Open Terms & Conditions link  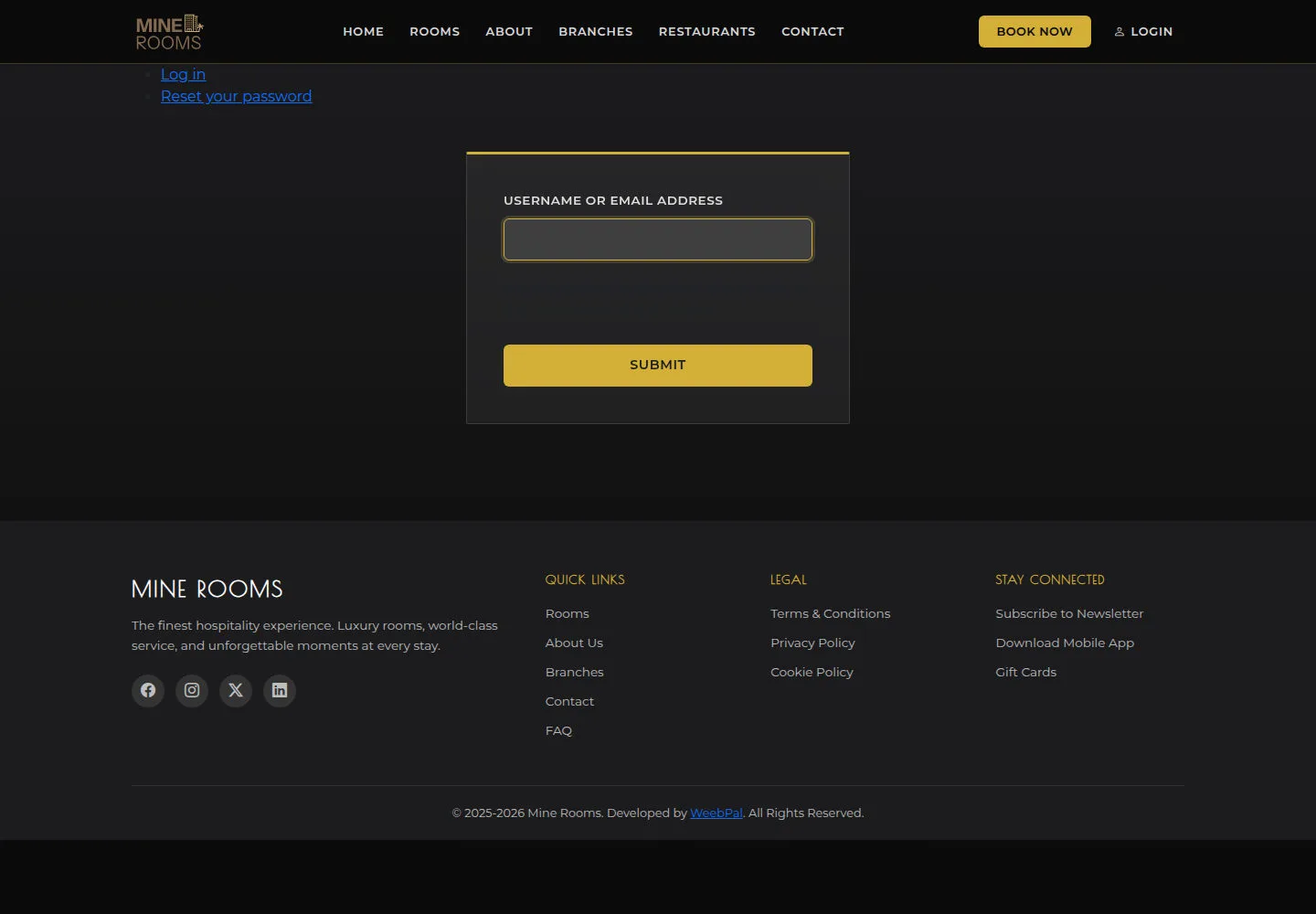[830, 613]
